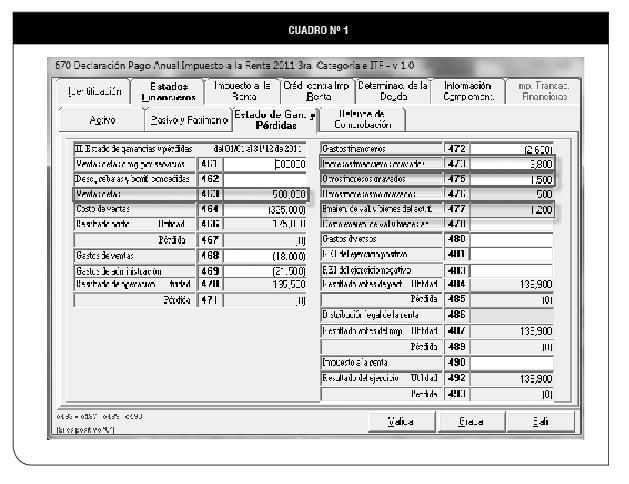Click the Descuentos rebajas y bonif. concedidas label
The height and width of the screenshot is (484, 629).
132,179
